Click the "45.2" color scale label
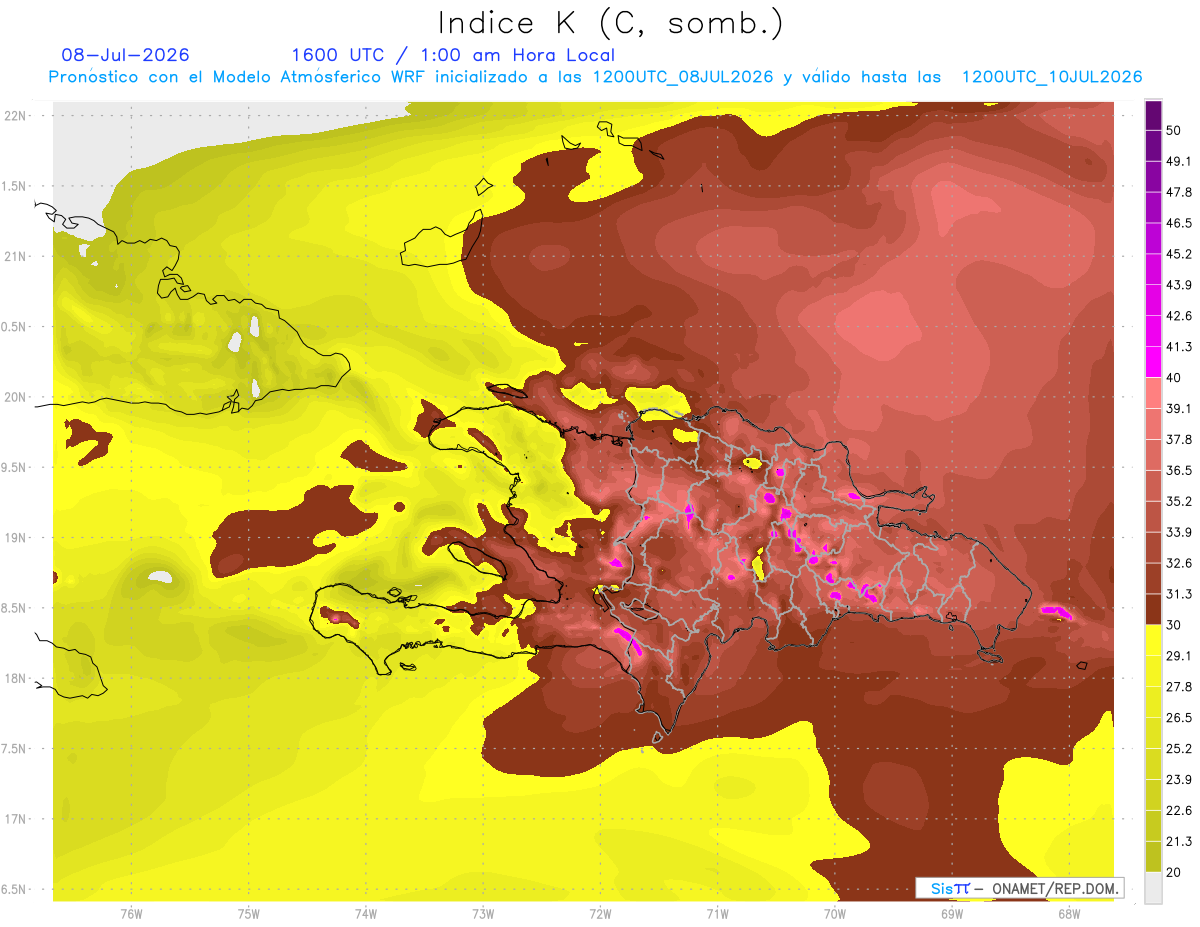This screenshot has width=1200, height=927. [1179, 254]
